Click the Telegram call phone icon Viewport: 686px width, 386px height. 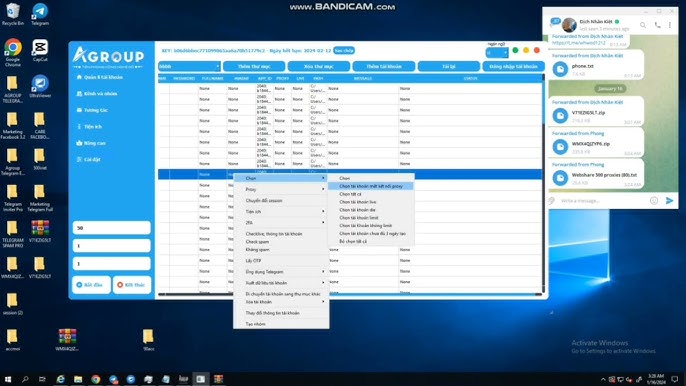[x=658, y=25]
